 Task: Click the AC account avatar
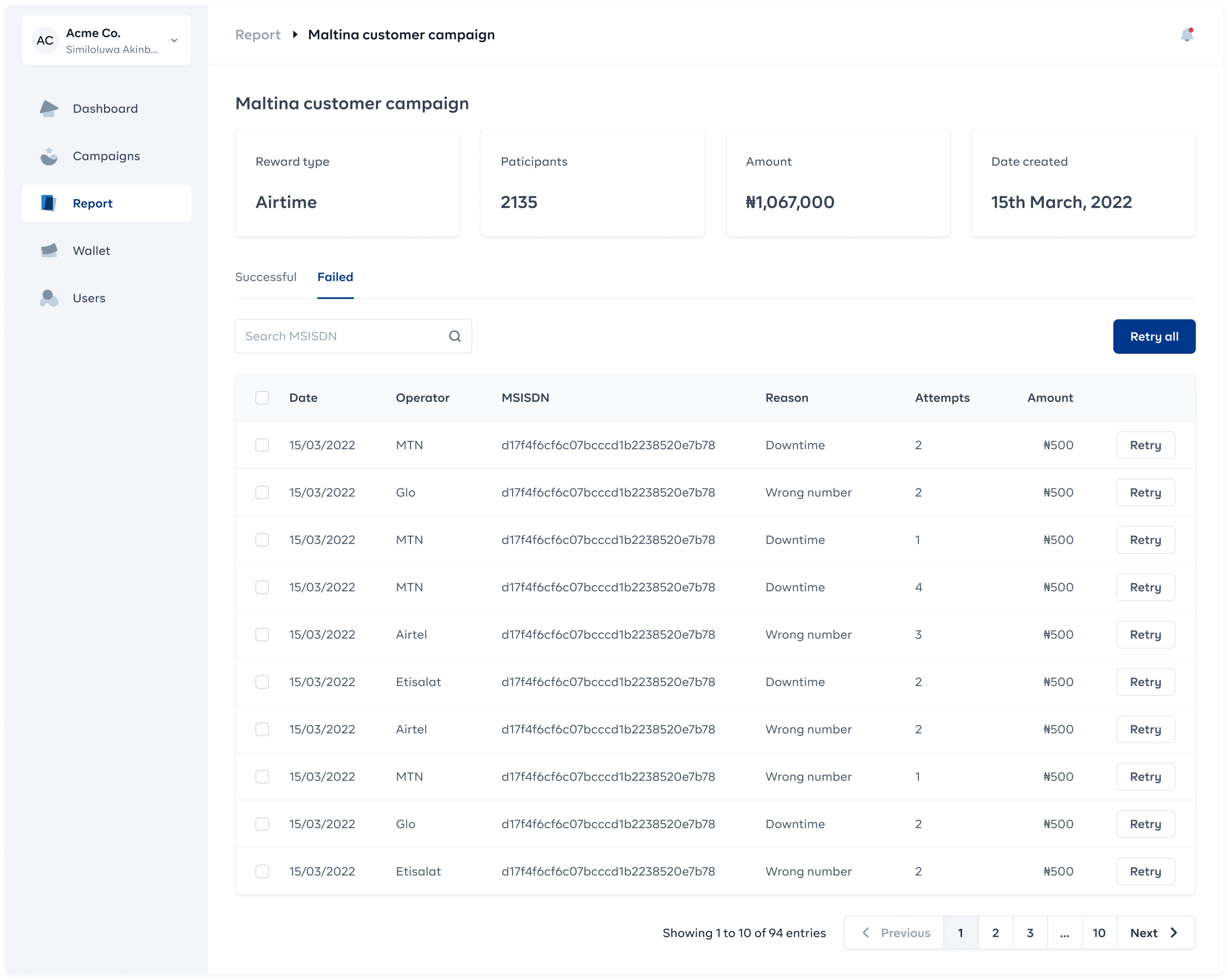tap(45, 41)
